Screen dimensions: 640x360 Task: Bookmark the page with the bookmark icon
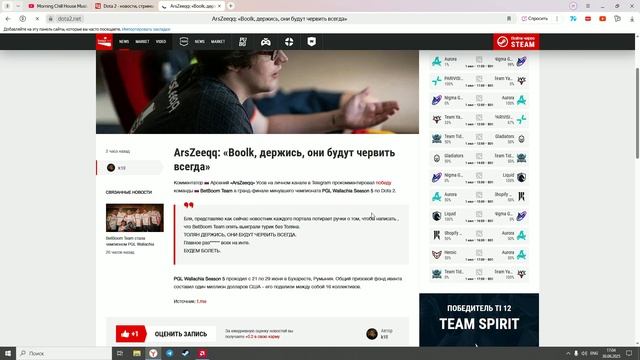click(509, 19)
